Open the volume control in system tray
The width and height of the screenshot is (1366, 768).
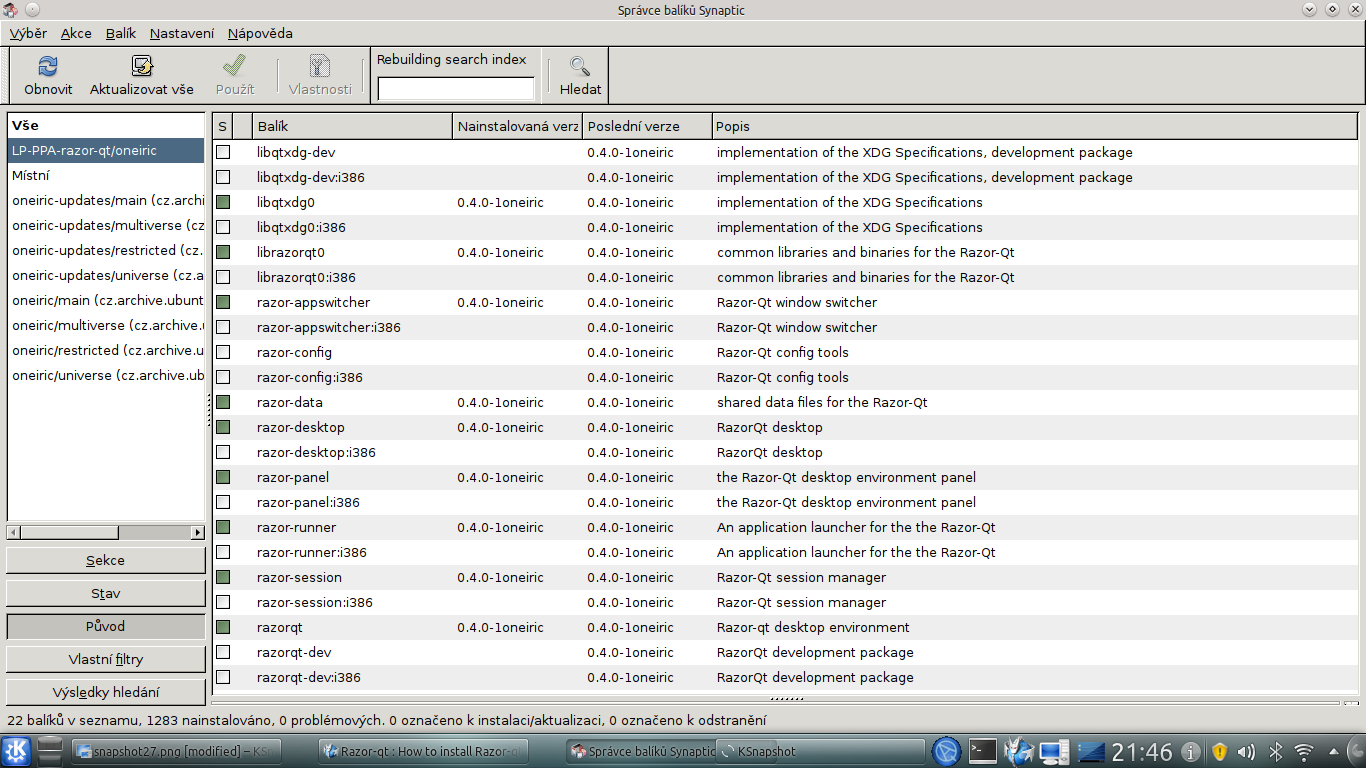pyautogui.click(x=1246, y=751)
